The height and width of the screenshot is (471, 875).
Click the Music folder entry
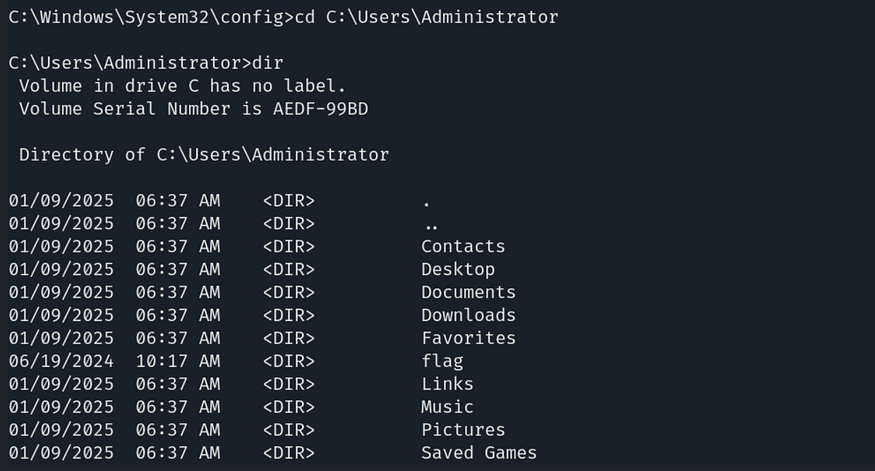pyautogui.click(x=447, y=407)
